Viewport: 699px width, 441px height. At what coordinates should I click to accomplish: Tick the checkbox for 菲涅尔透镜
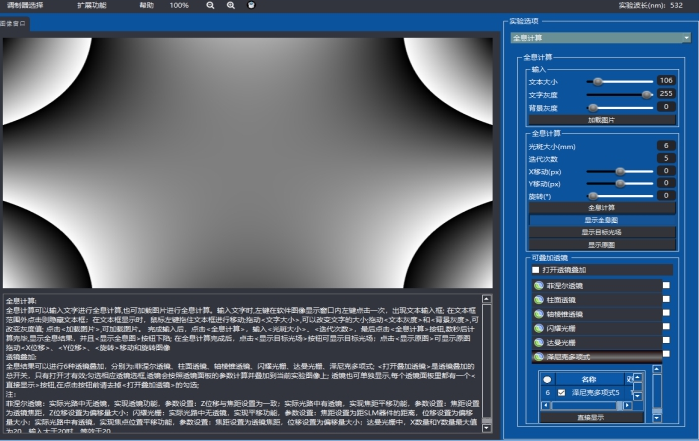(x=666, y=286)
